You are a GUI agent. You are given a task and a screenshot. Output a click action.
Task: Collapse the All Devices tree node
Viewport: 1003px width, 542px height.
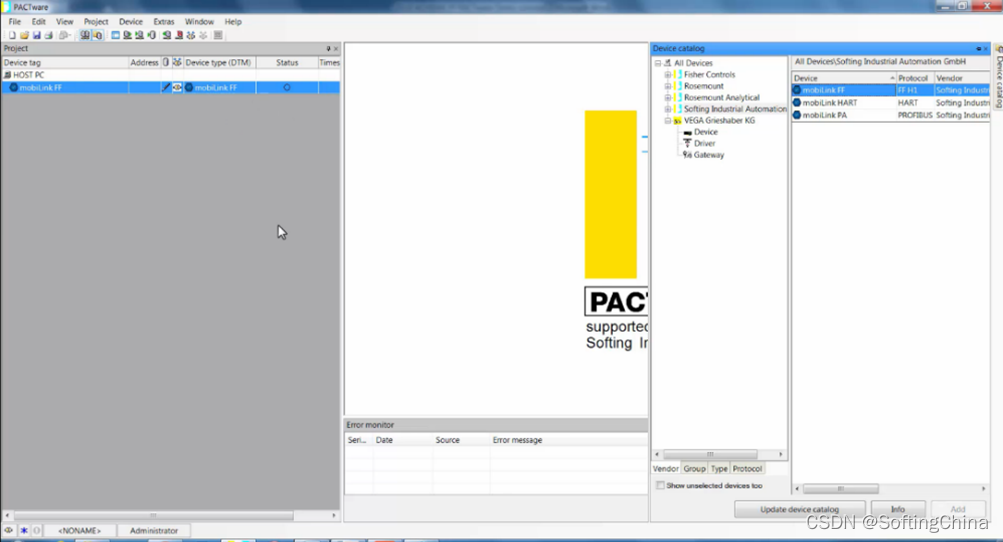(658, 63)
